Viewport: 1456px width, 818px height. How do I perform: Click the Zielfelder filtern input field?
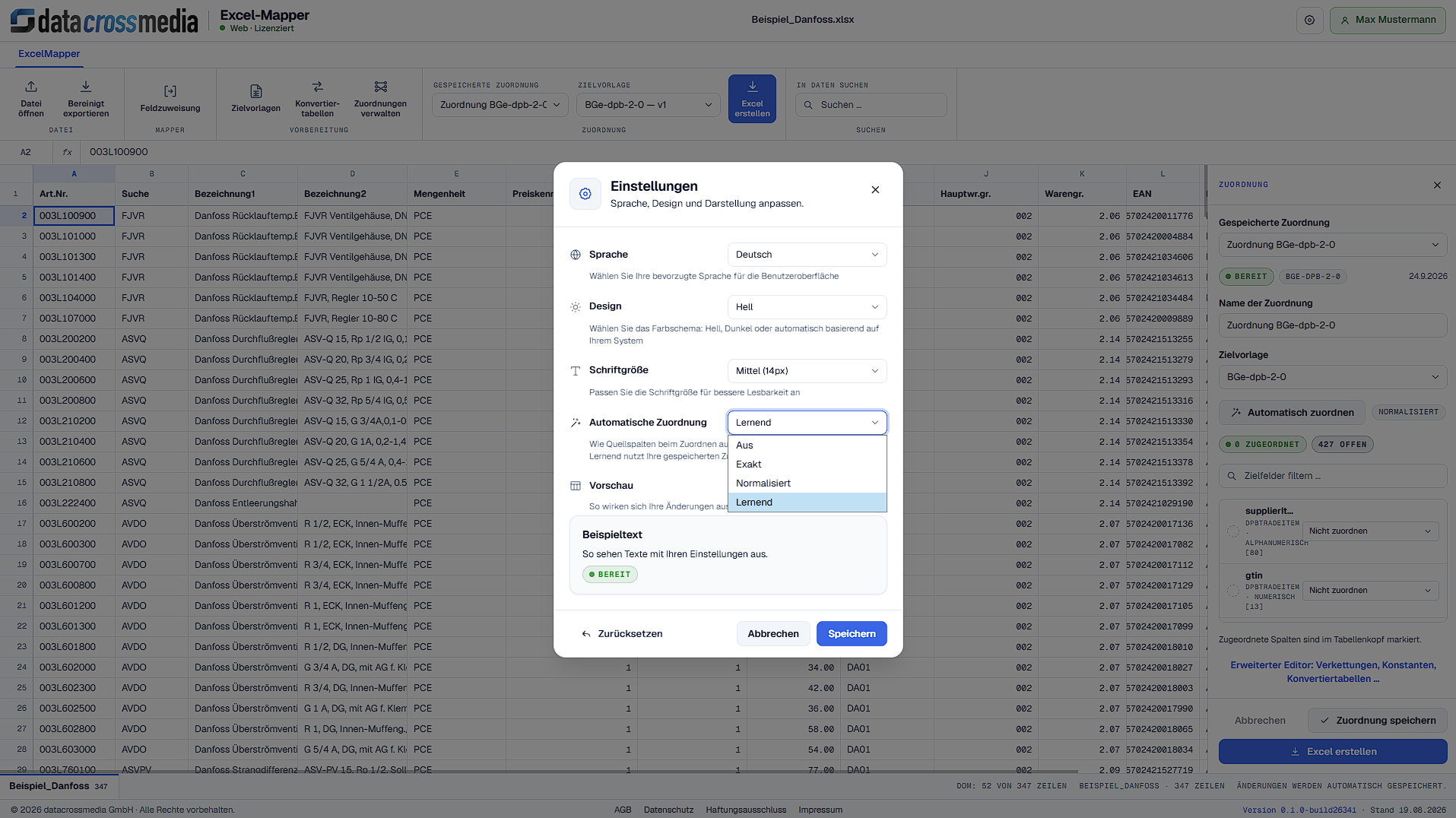point(1332,476)
